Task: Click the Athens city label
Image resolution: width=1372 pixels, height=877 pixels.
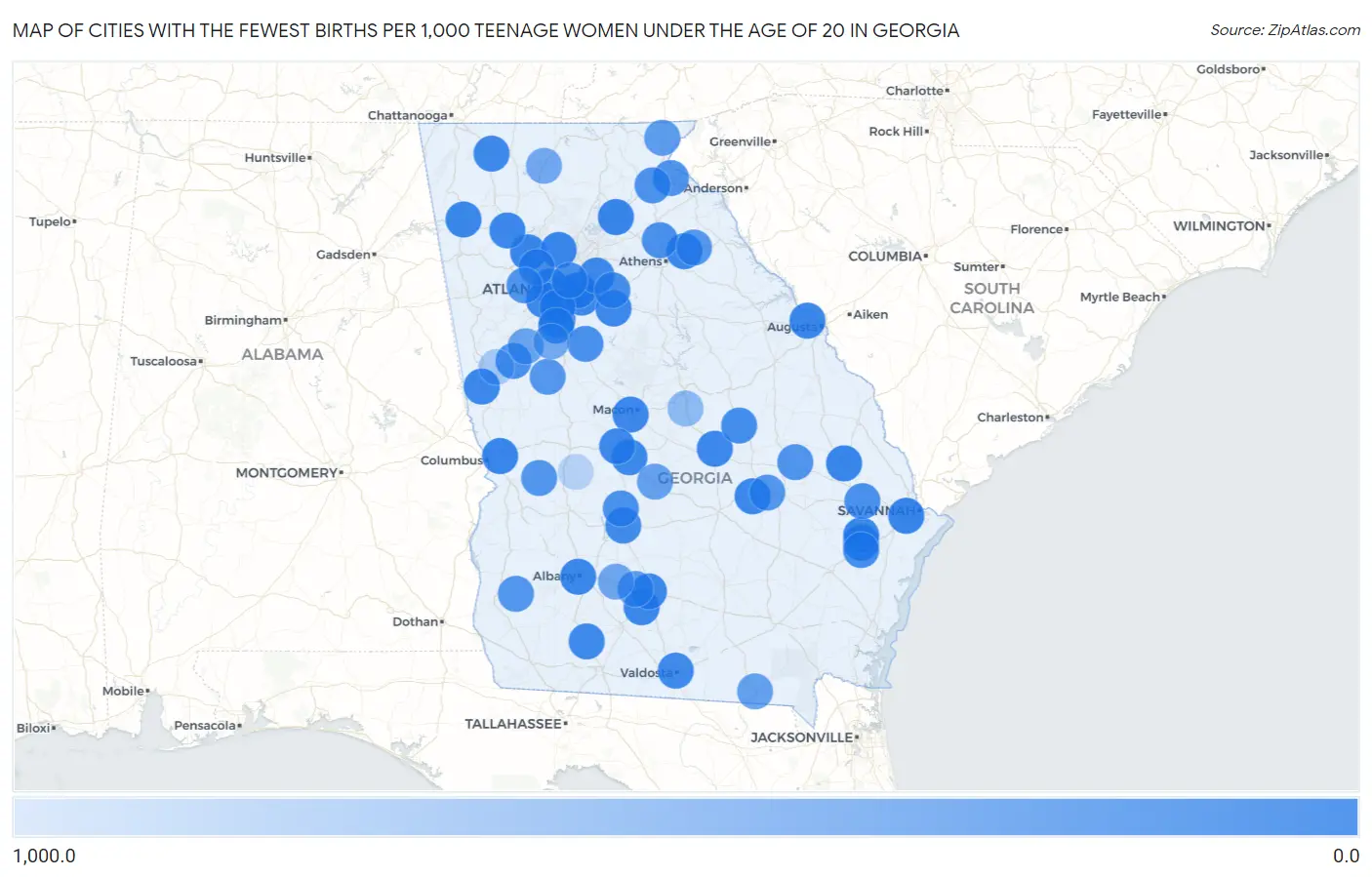Action: [641, 260]
